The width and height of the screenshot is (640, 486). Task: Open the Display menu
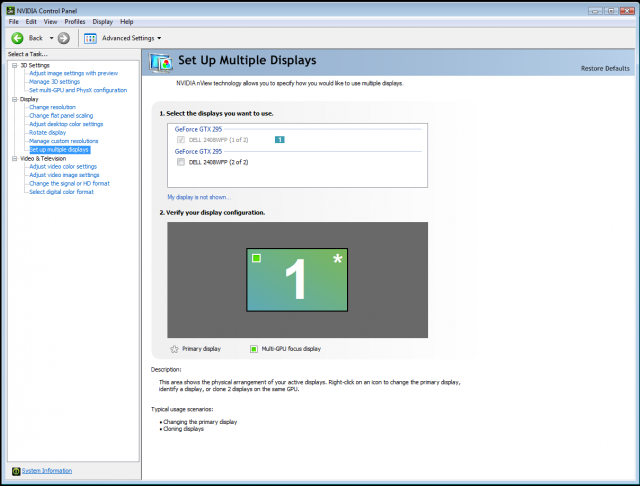[x=102, y=22]
